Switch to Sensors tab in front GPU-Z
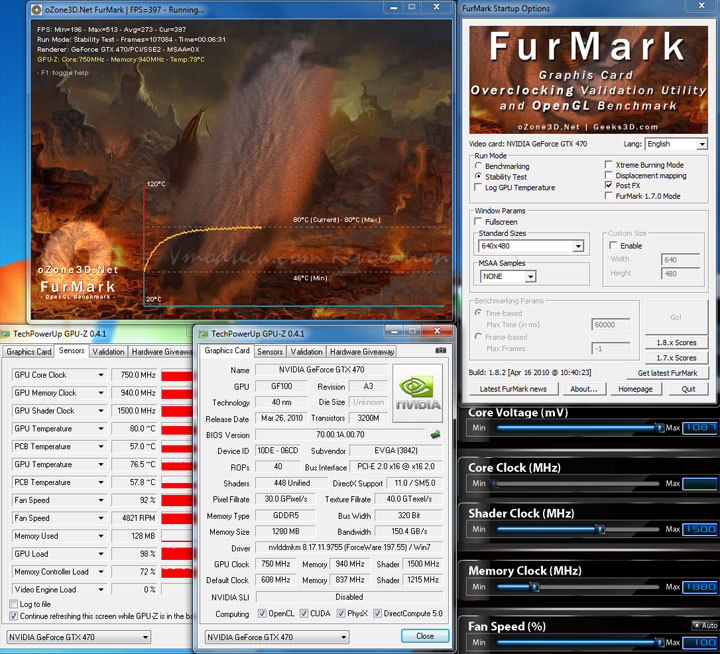 coord(270,352)
